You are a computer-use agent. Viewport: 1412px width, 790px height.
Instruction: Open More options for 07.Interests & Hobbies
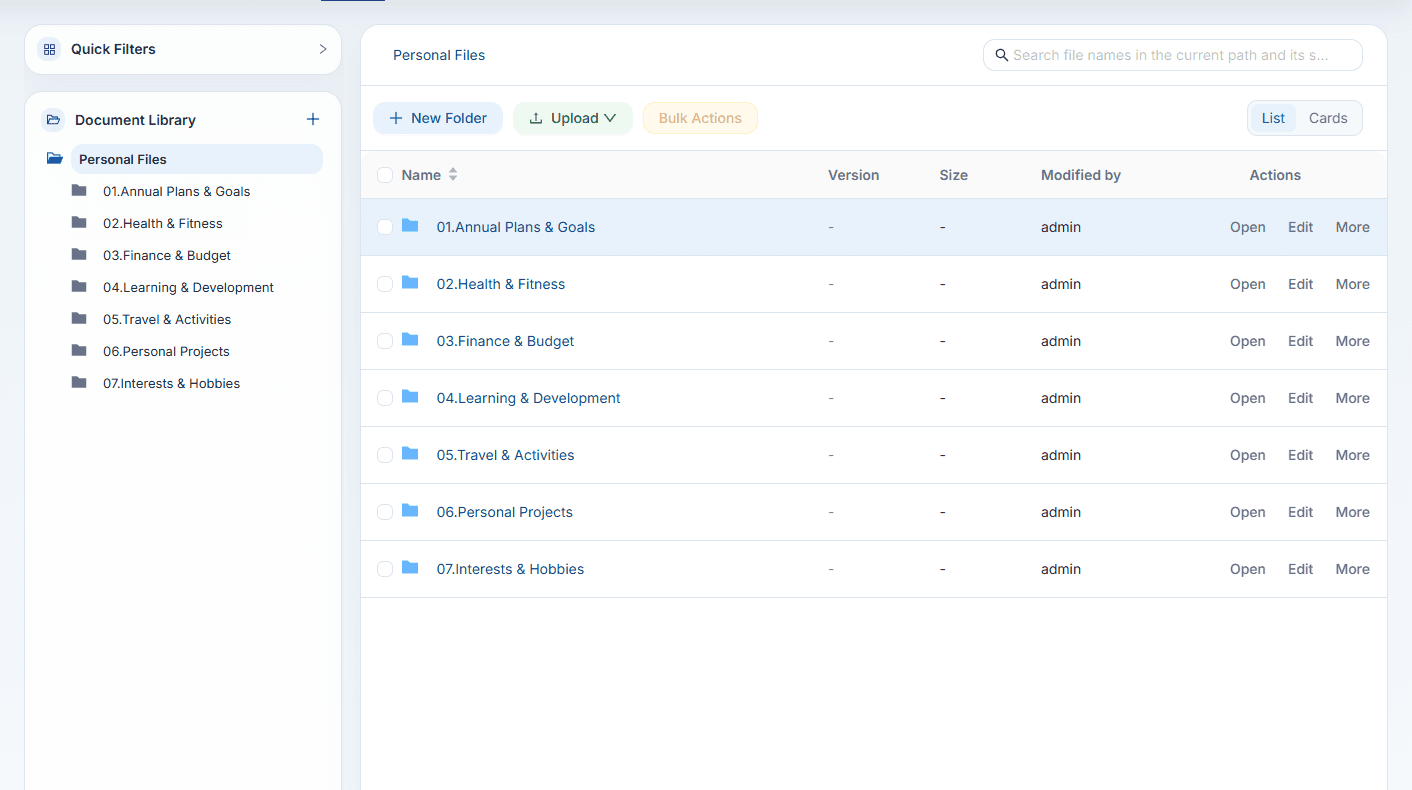click(x=1352, y=569)
